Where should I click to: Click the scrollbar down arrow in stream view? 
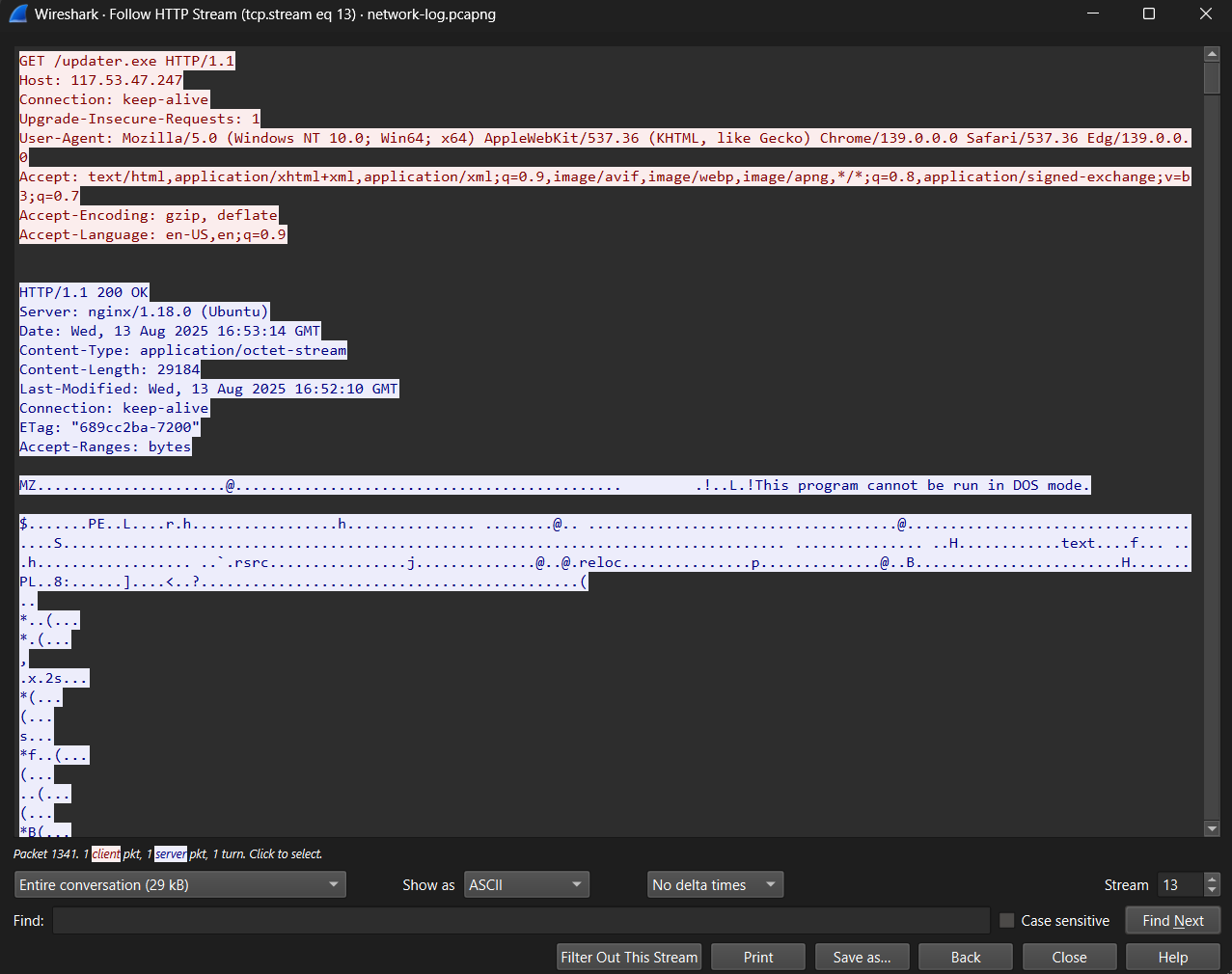point(1212,828)
